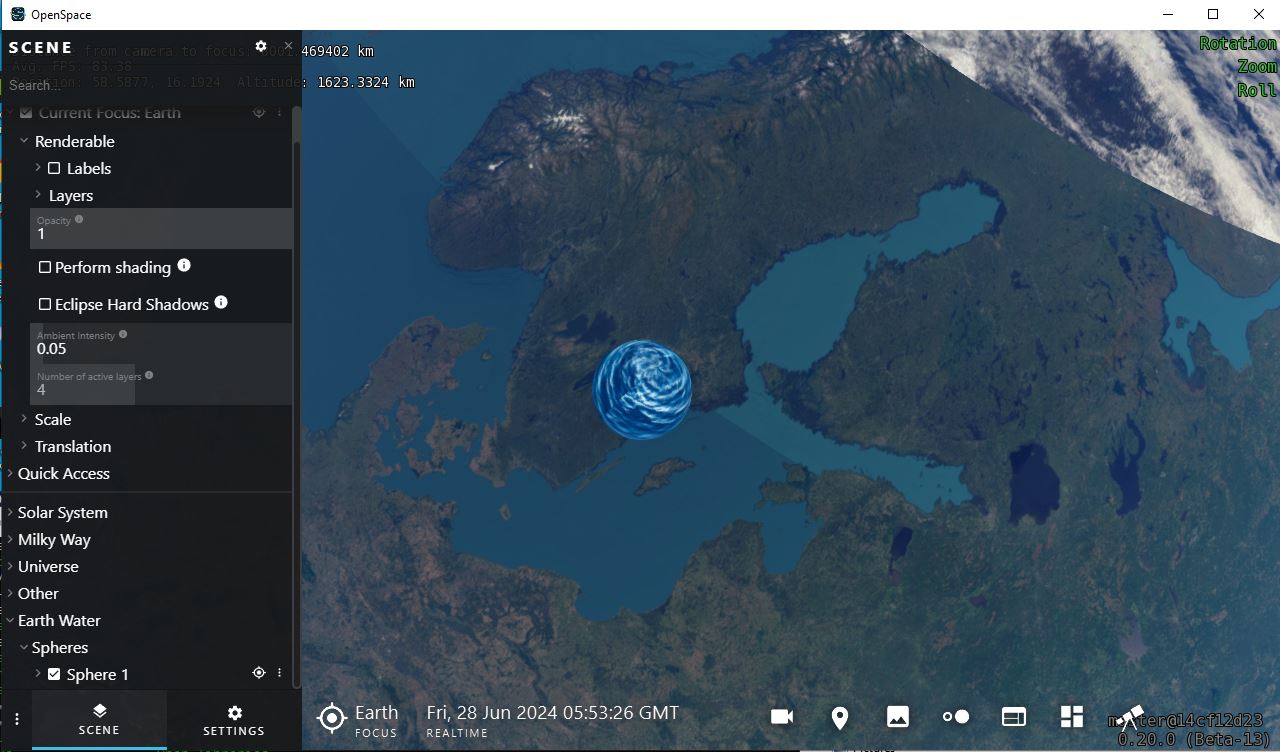The image size is (1280, 752).
Task: Show info for the Opacity property
Action: (79, 219)
